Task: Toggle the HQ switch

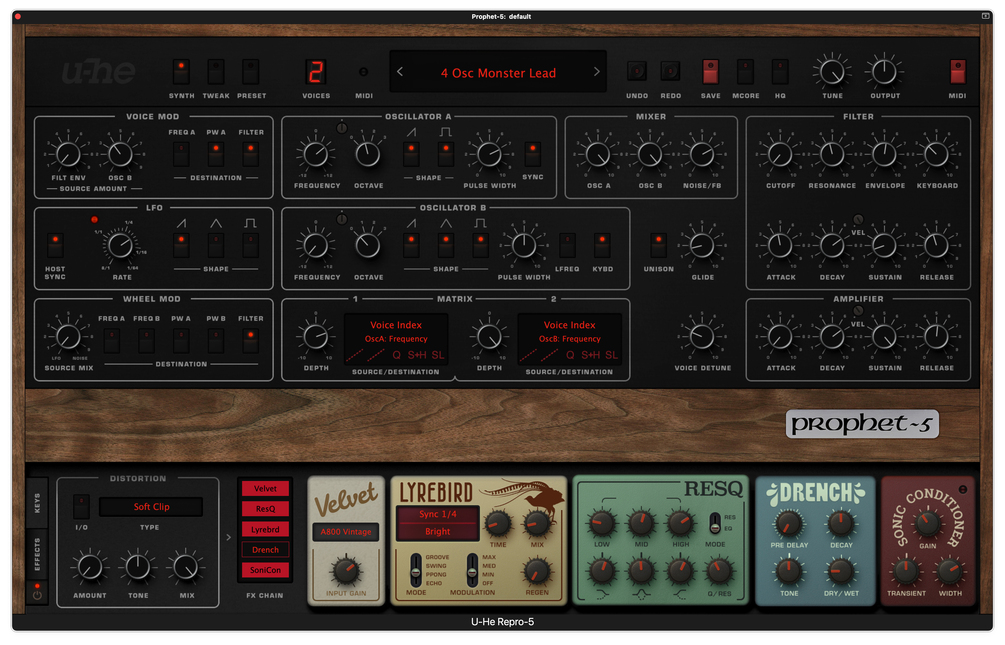Action: pyautogui.click(x=780, y=71)
